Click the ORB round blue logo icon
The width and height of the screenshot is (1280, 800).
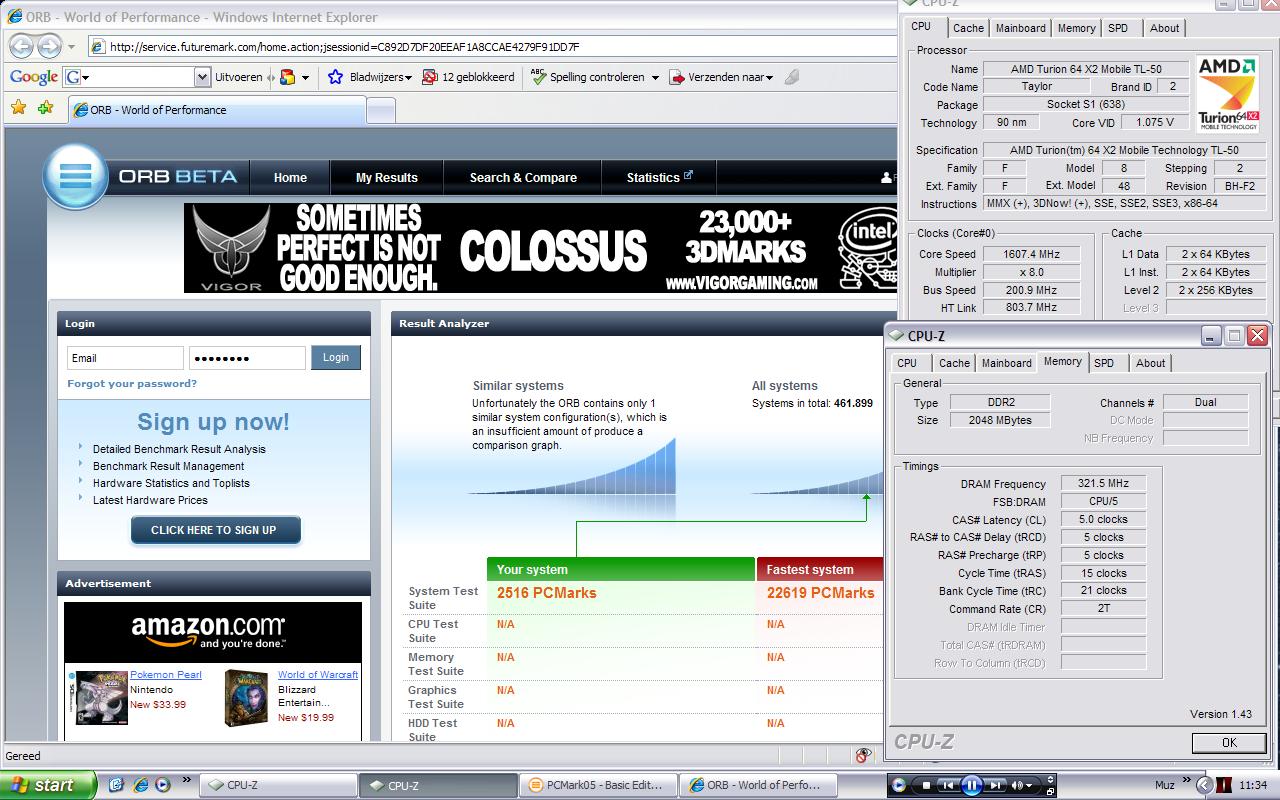click(75, 177)
